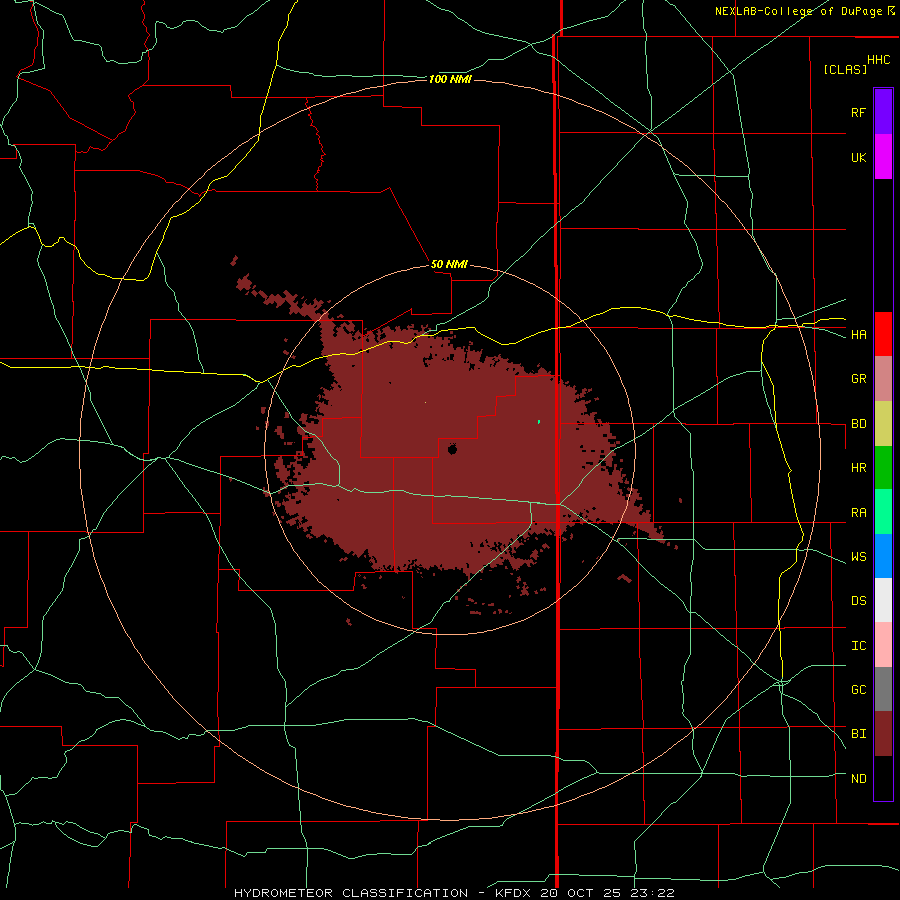Click the 50 NMI range ring label
Image resolution: width=900 pixels, height=900 pixels.
tap(449, 264)
